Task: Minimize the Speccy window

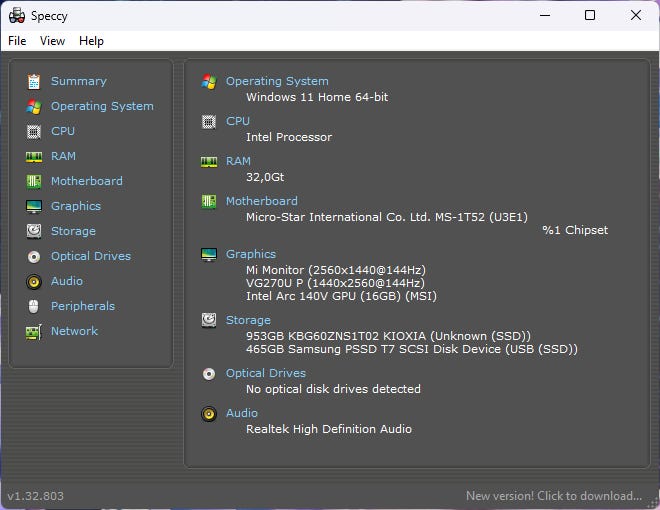Action: (545, 16)
